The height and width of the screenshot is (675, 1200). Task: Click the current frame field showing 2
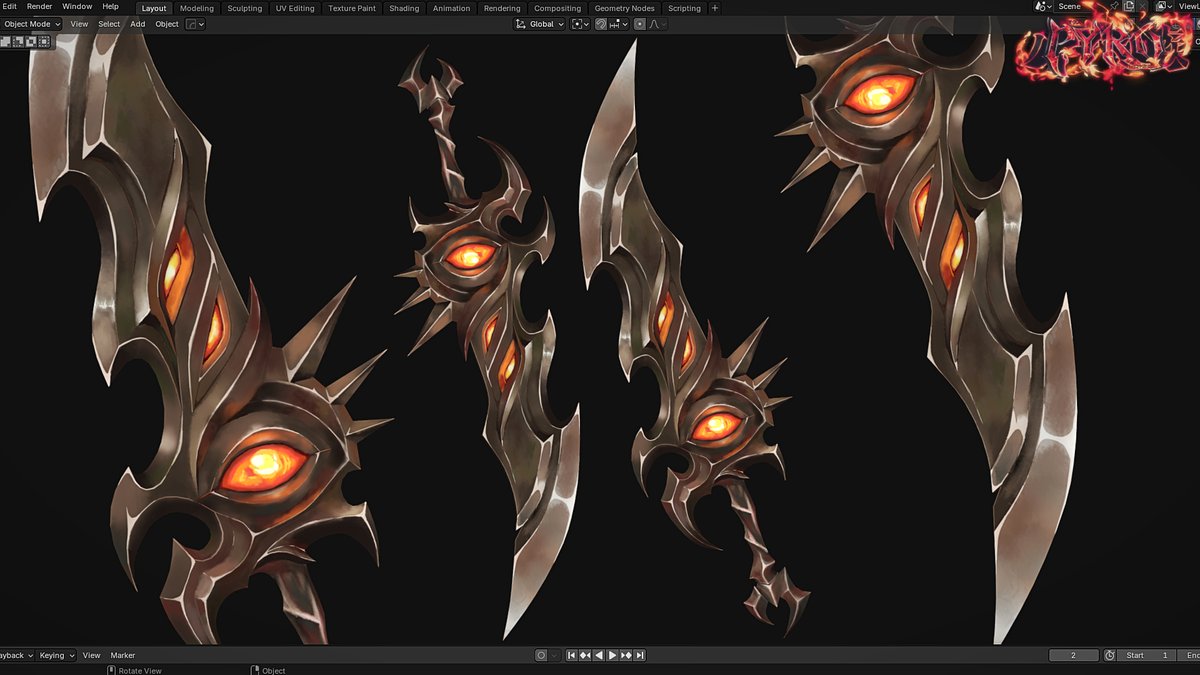(1073, 655)
